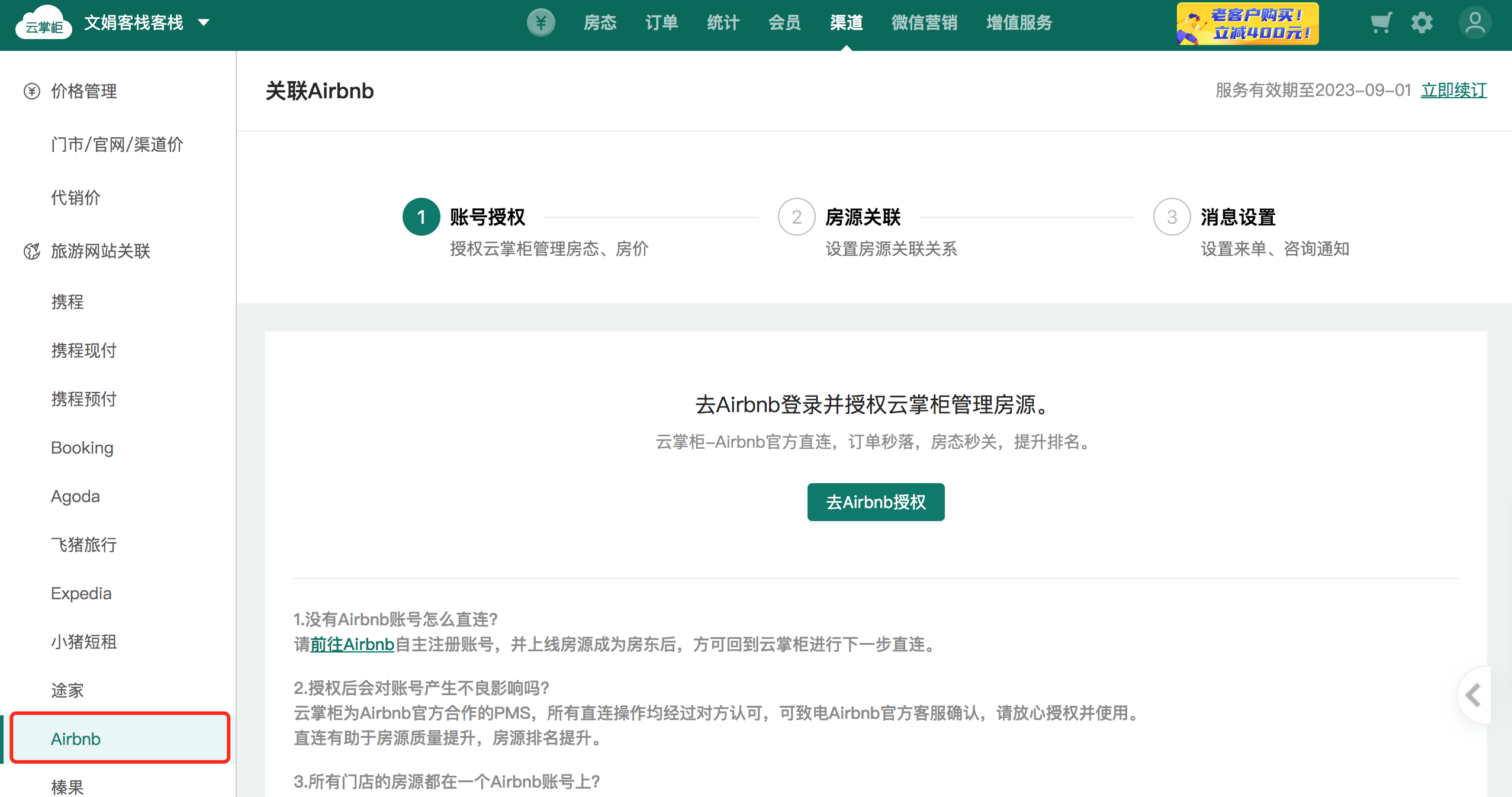Open settings gear icon

coord(1421,23)
